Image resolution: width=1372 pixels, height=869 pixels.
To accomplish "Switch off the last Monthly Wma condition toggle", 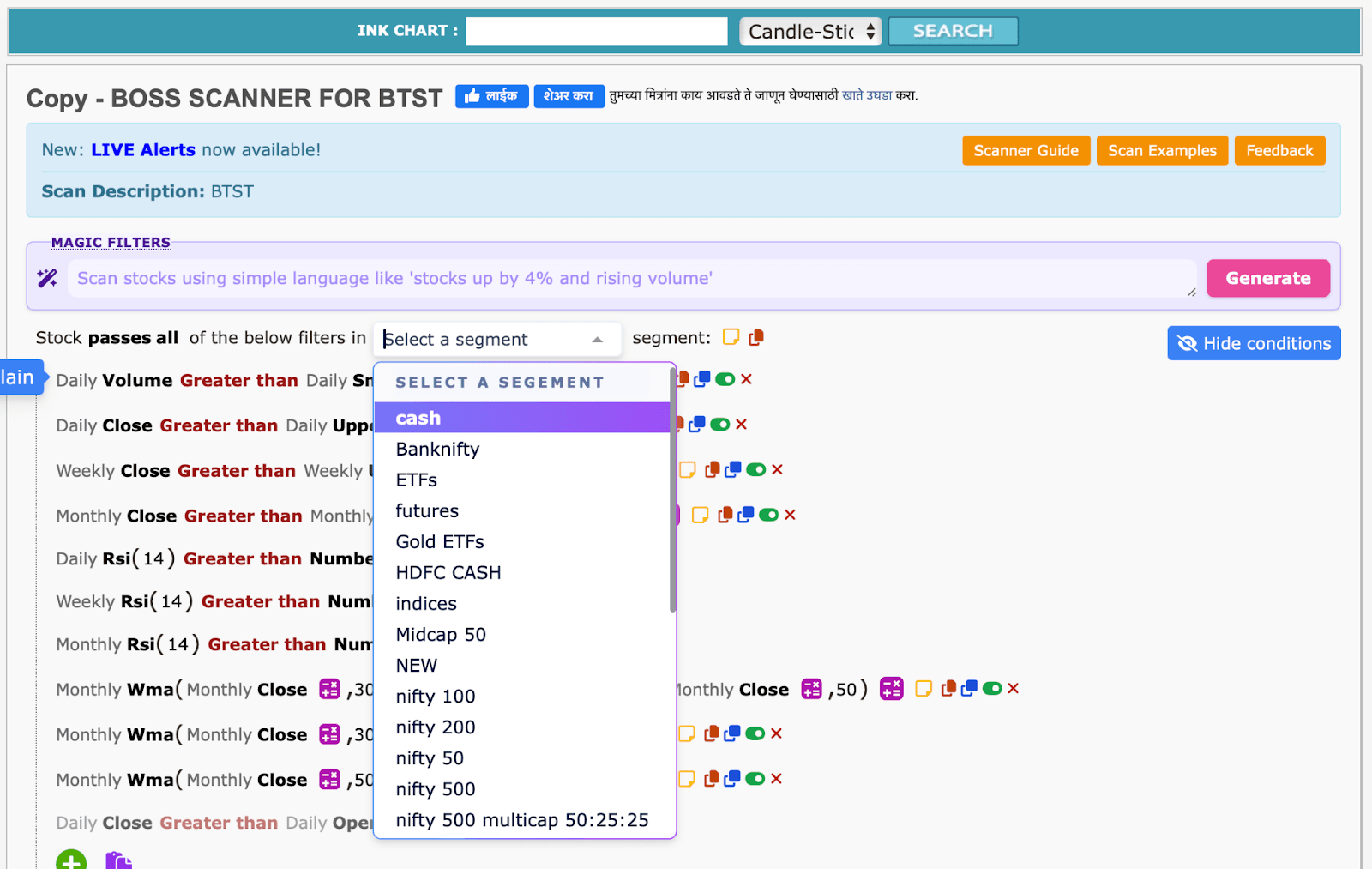I will 756,779.
